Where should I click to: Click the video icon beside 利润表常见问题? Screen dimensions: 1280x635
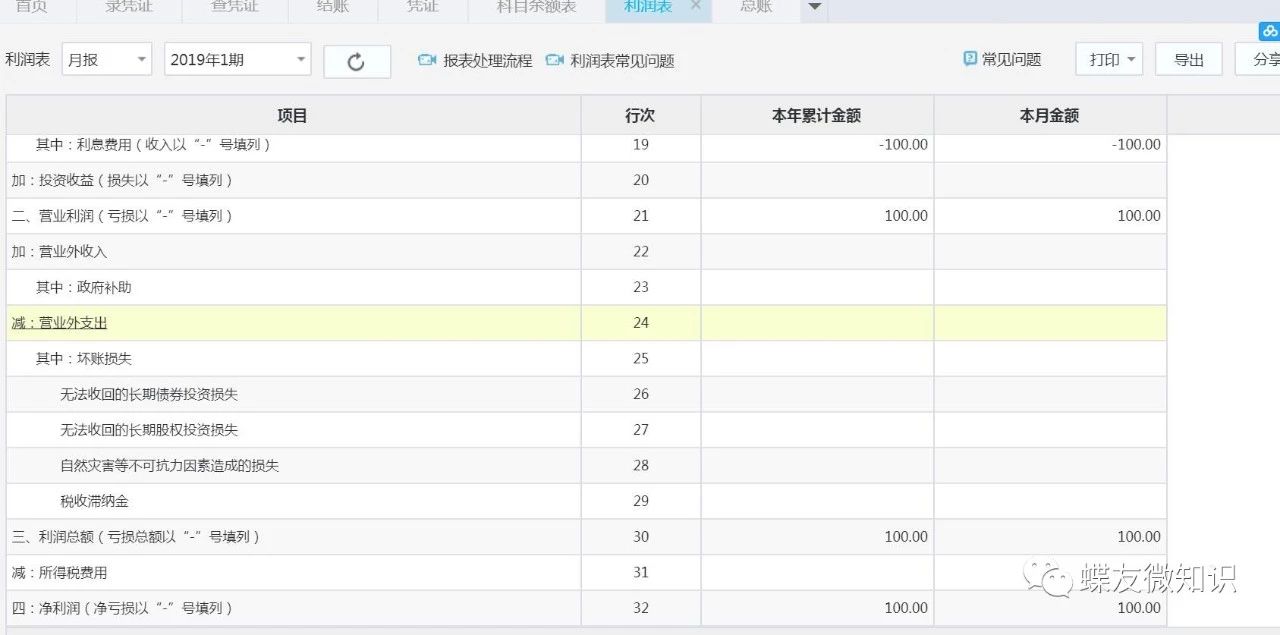(556, 60)
